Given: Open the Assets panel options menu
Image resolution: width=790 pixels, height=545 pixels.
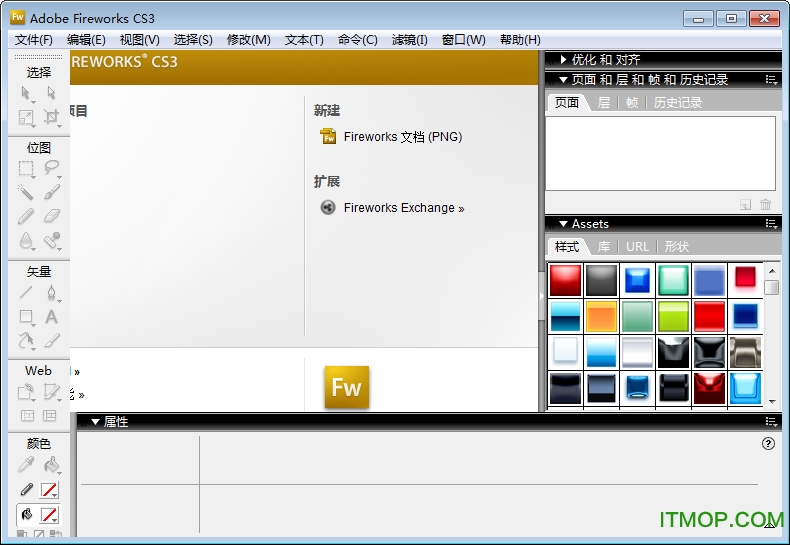Looking at the screenshot, I should point(771,224).
